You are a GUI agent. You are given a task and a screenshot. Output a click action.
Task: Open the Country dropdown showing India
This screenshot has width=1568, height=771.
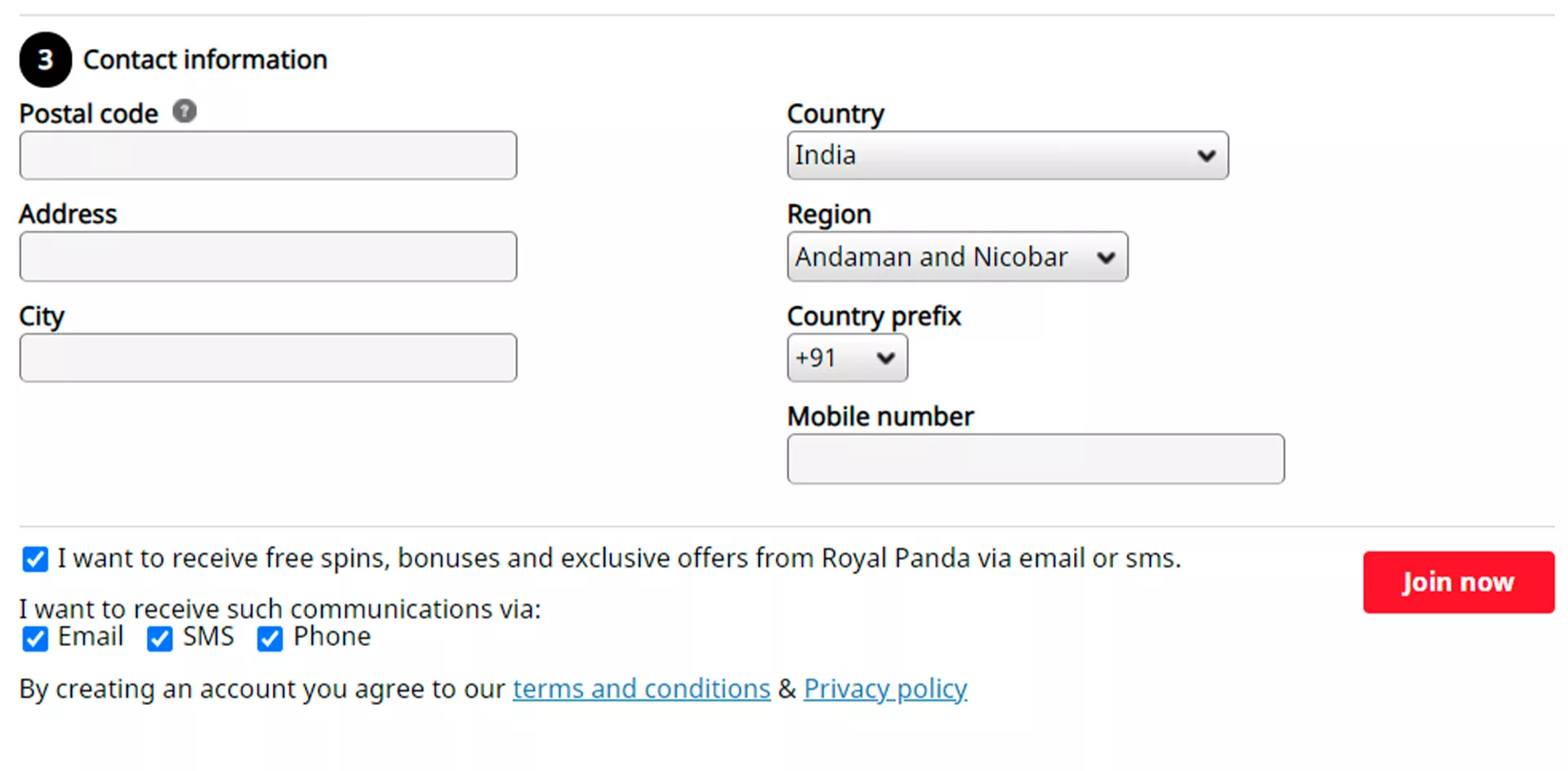1007,155
